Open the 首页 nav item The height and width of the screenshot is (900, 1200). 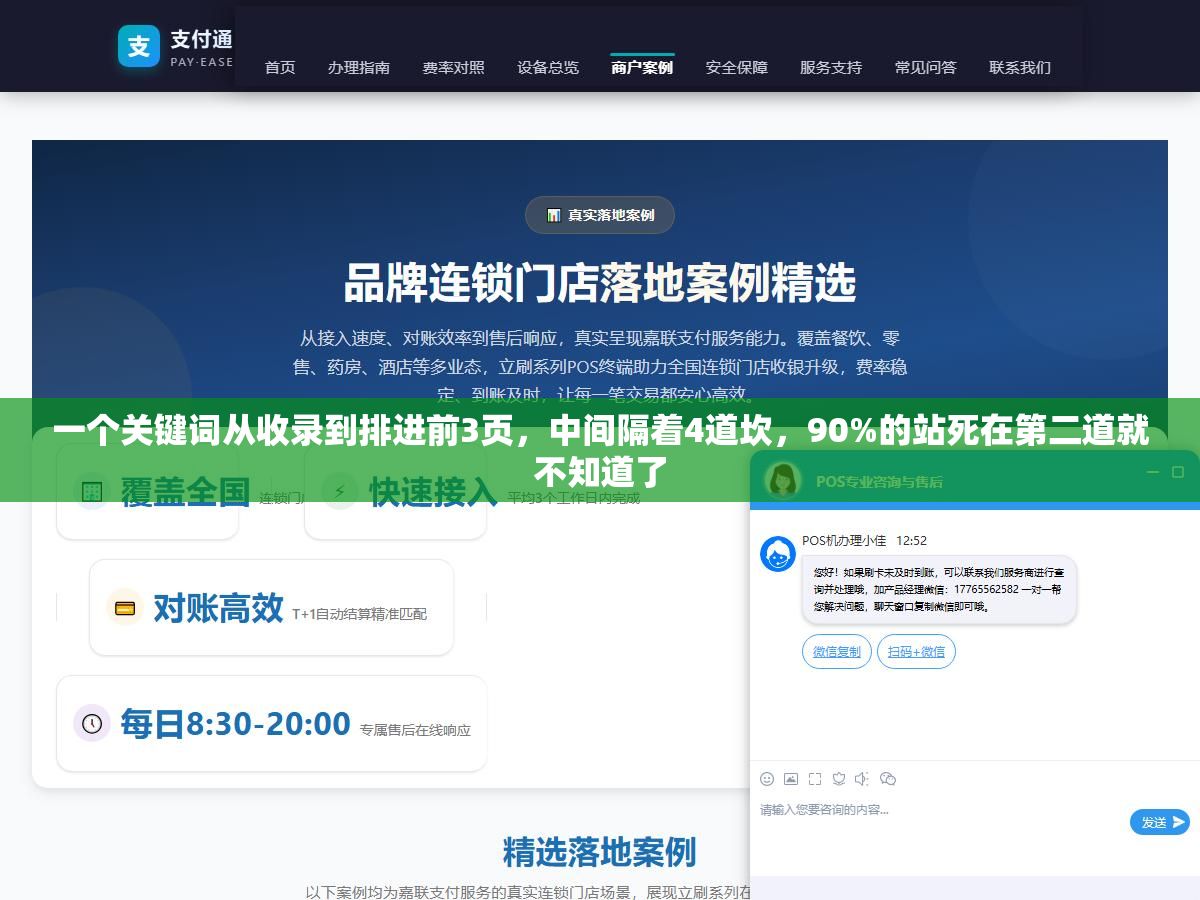tap(280, 68)
